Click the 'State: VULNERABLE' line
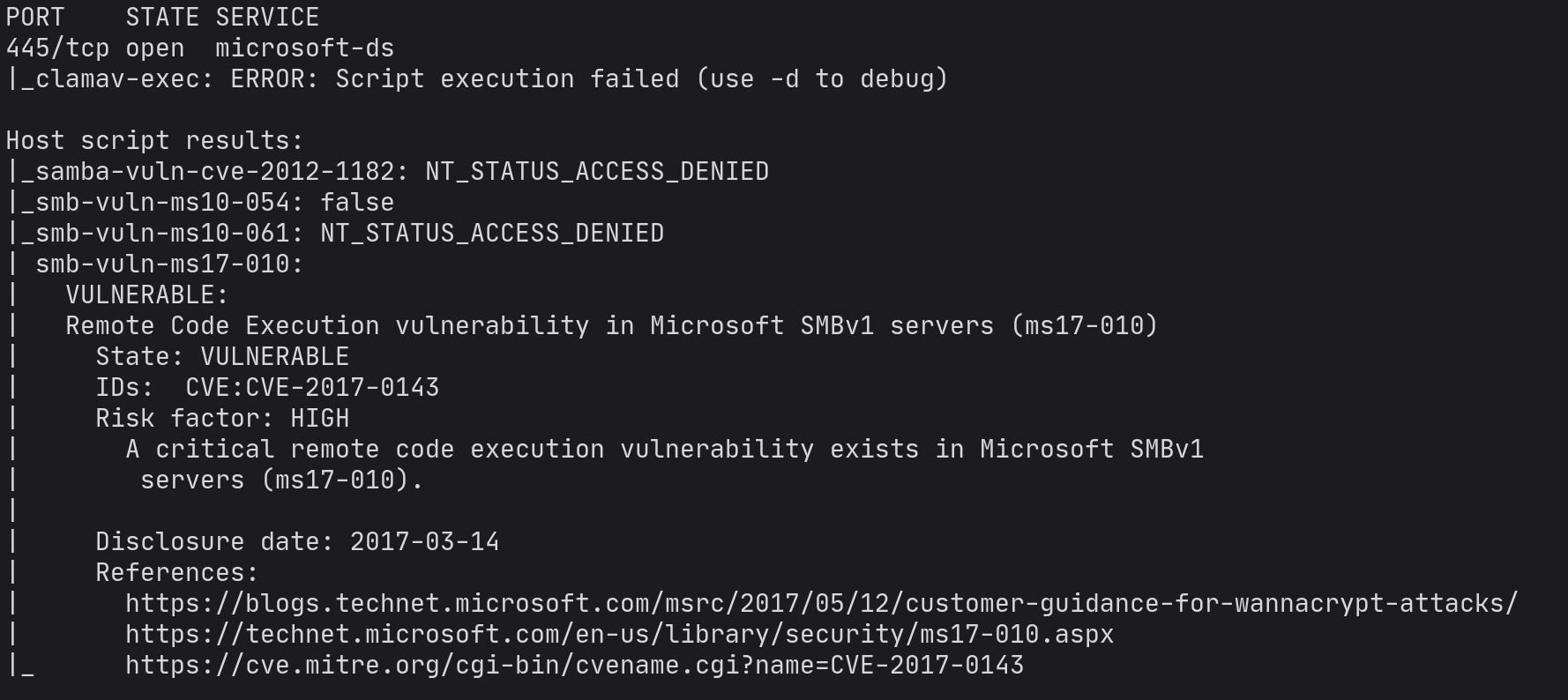This screenshot has height=700, width=1568. [x=222, y=357]
